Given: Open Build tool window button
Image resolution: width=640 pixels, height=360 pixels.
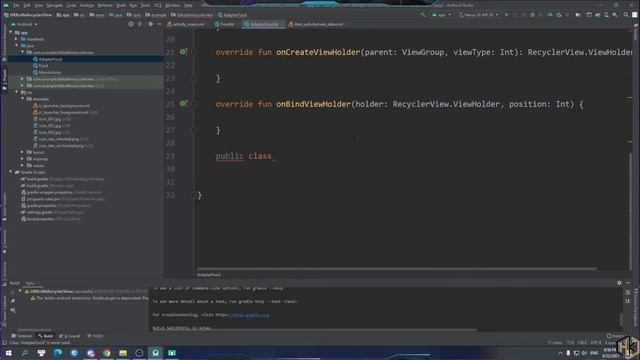Looking at the screenshot, I should point(45,336).
